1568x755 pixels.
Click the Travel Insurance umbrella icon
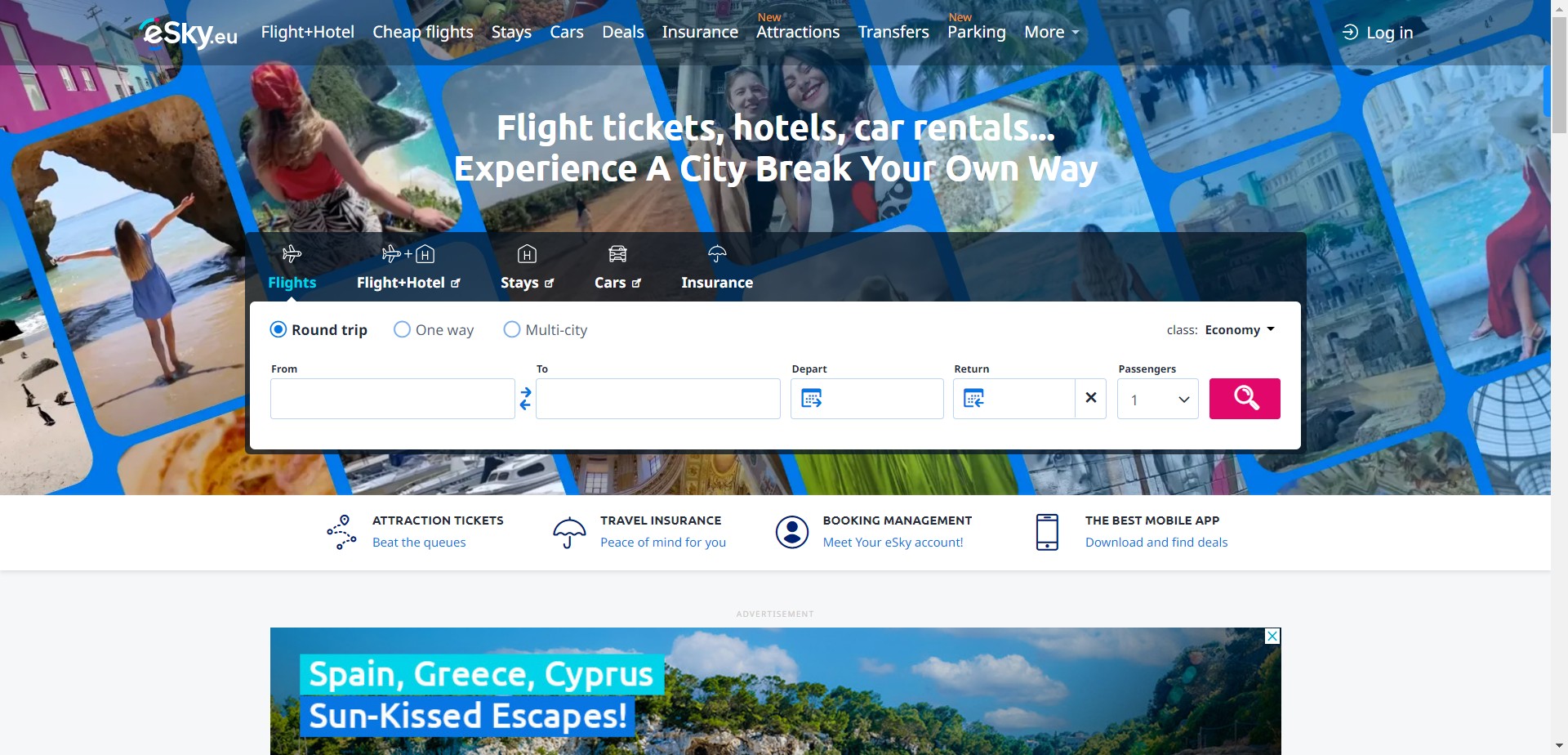[x=569, y=532]
